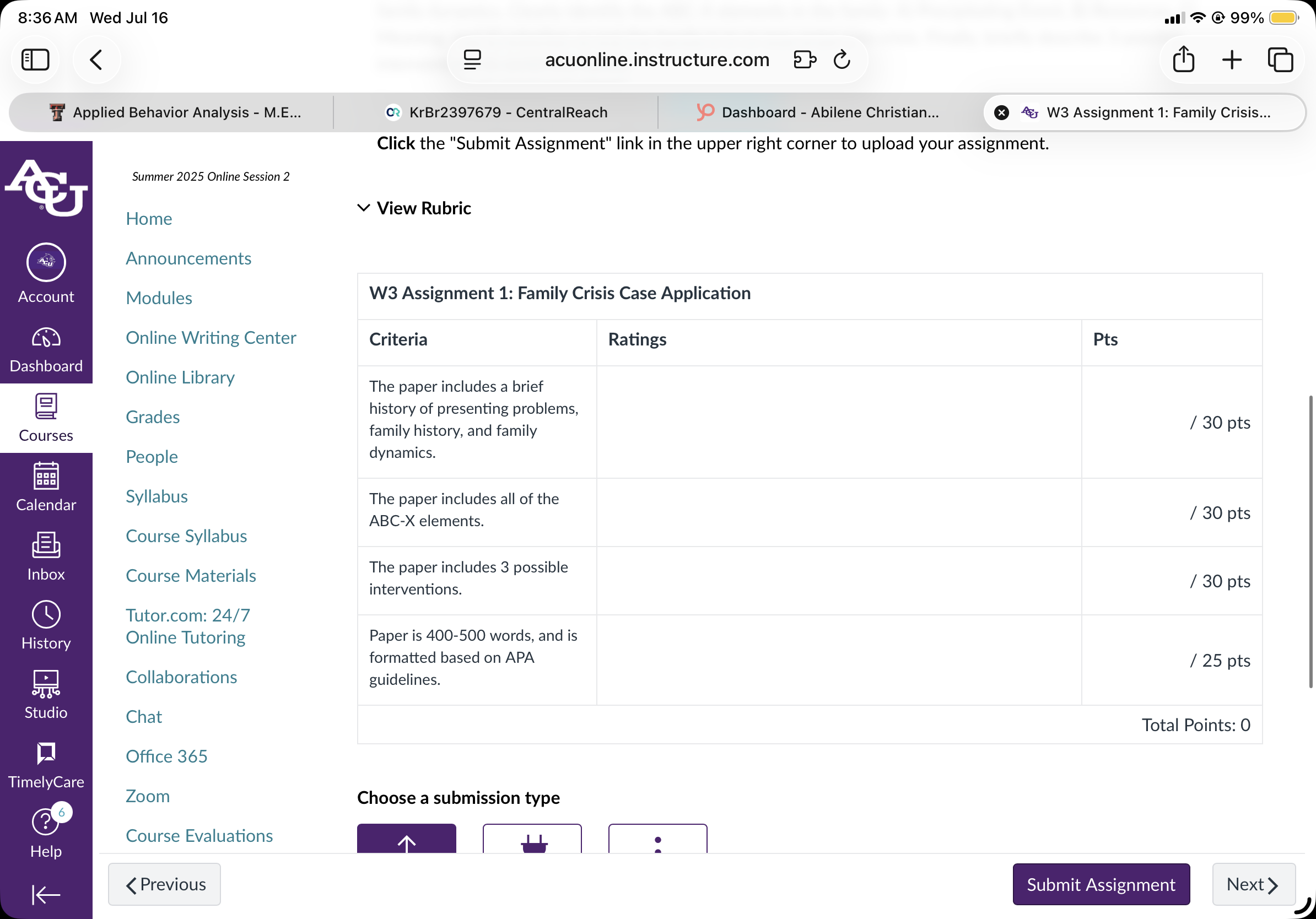Open the more submission types option
Image resolution: width=1316 pixels, height=919 pixels.
pyautogui.click(x=657, y=838)
